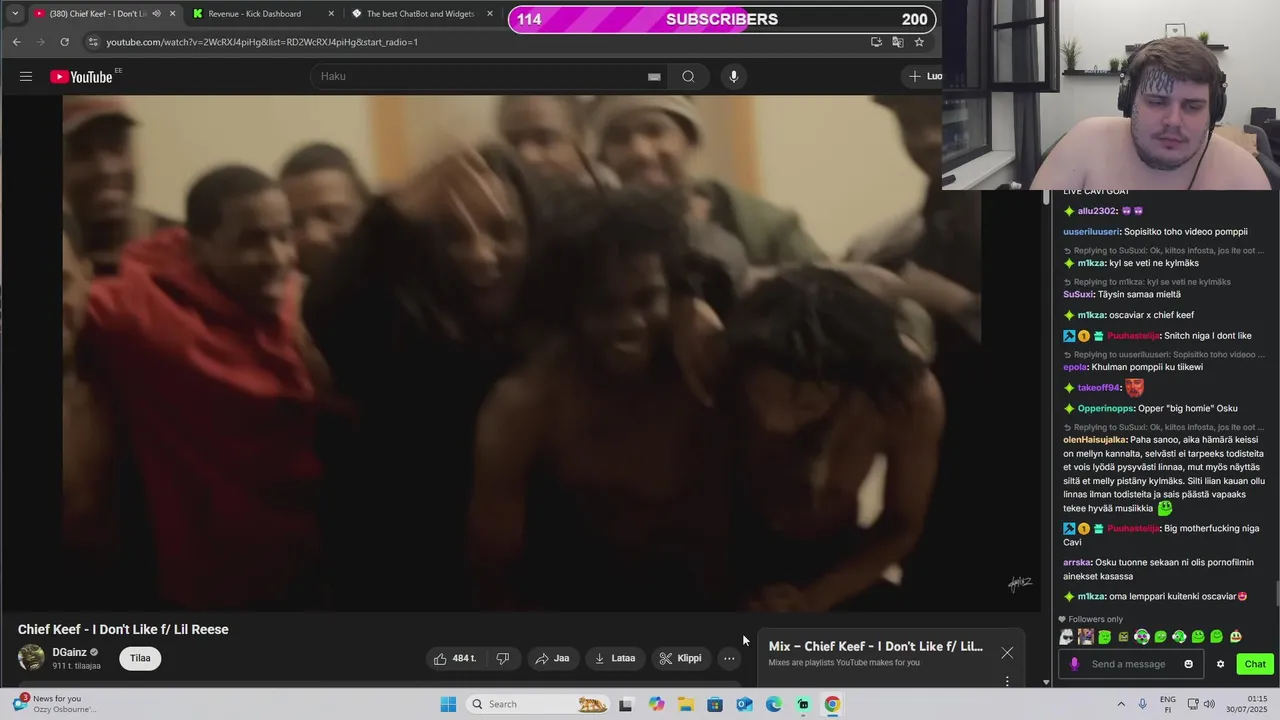Share the video with Jaa button
The image size is (1280, 720).
pyautogui.click(x=552, y=658)
